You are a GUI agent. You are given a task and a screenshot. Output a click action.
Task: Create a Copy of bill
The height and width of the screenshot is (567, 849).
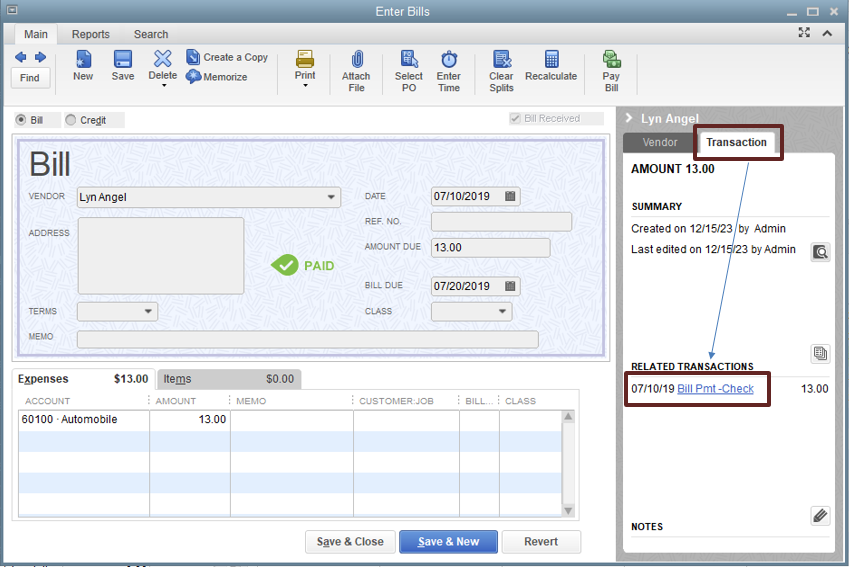tap(227, 57)
